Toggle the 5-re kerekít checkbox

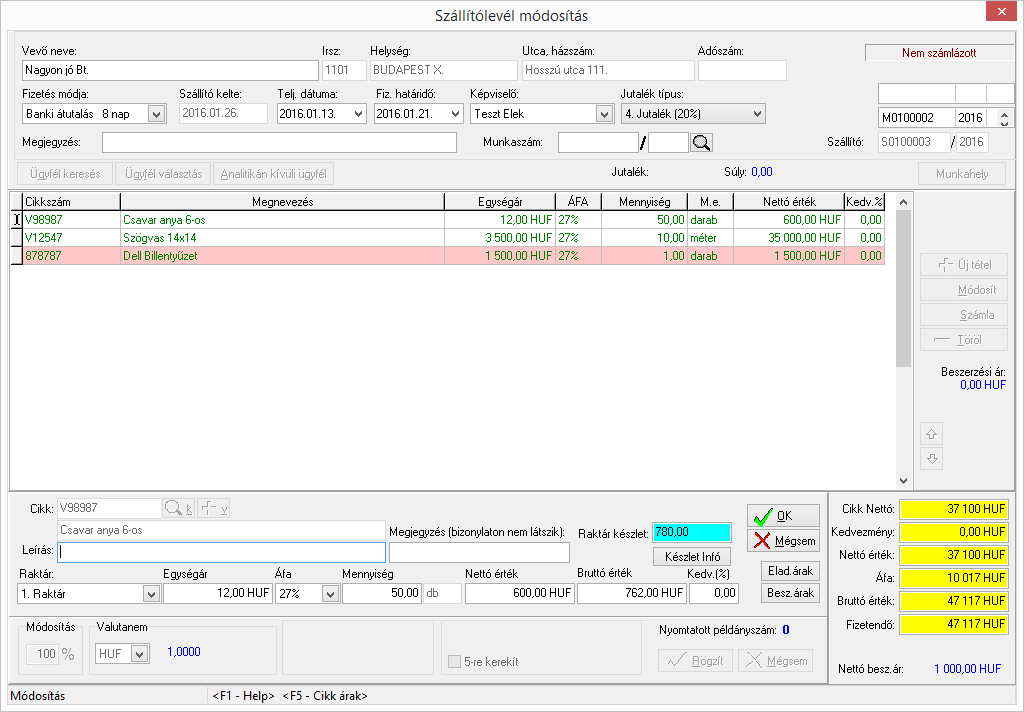(x=454, y=662)
